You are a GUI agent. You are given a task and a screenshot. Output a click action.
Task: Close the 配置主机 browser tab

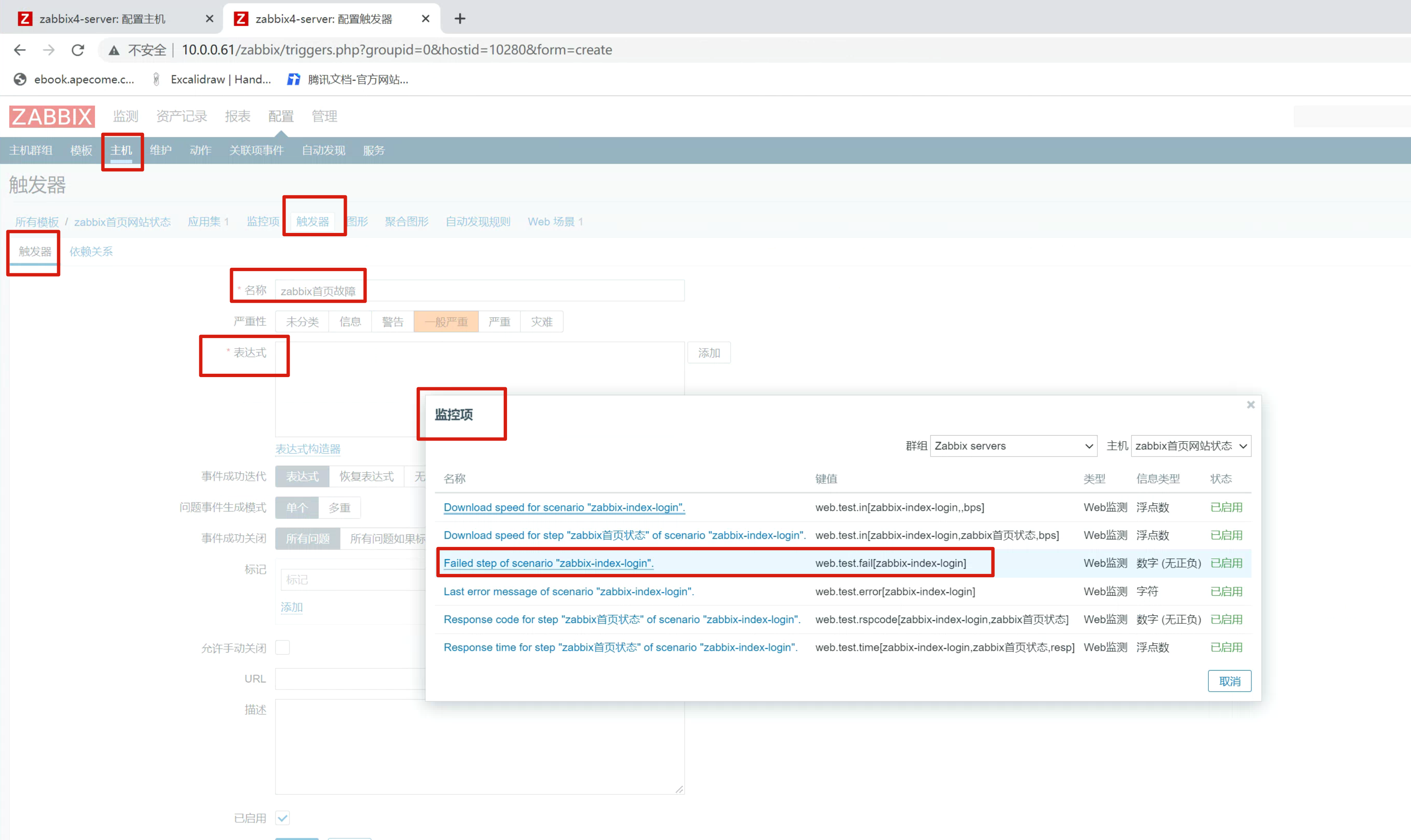(x=209, y=18)
